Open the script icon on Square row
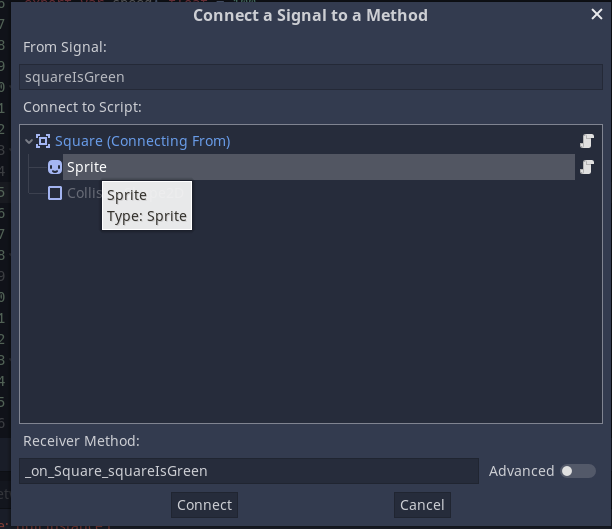The height and width of the screenshot is (529, 612). [587, 141]
